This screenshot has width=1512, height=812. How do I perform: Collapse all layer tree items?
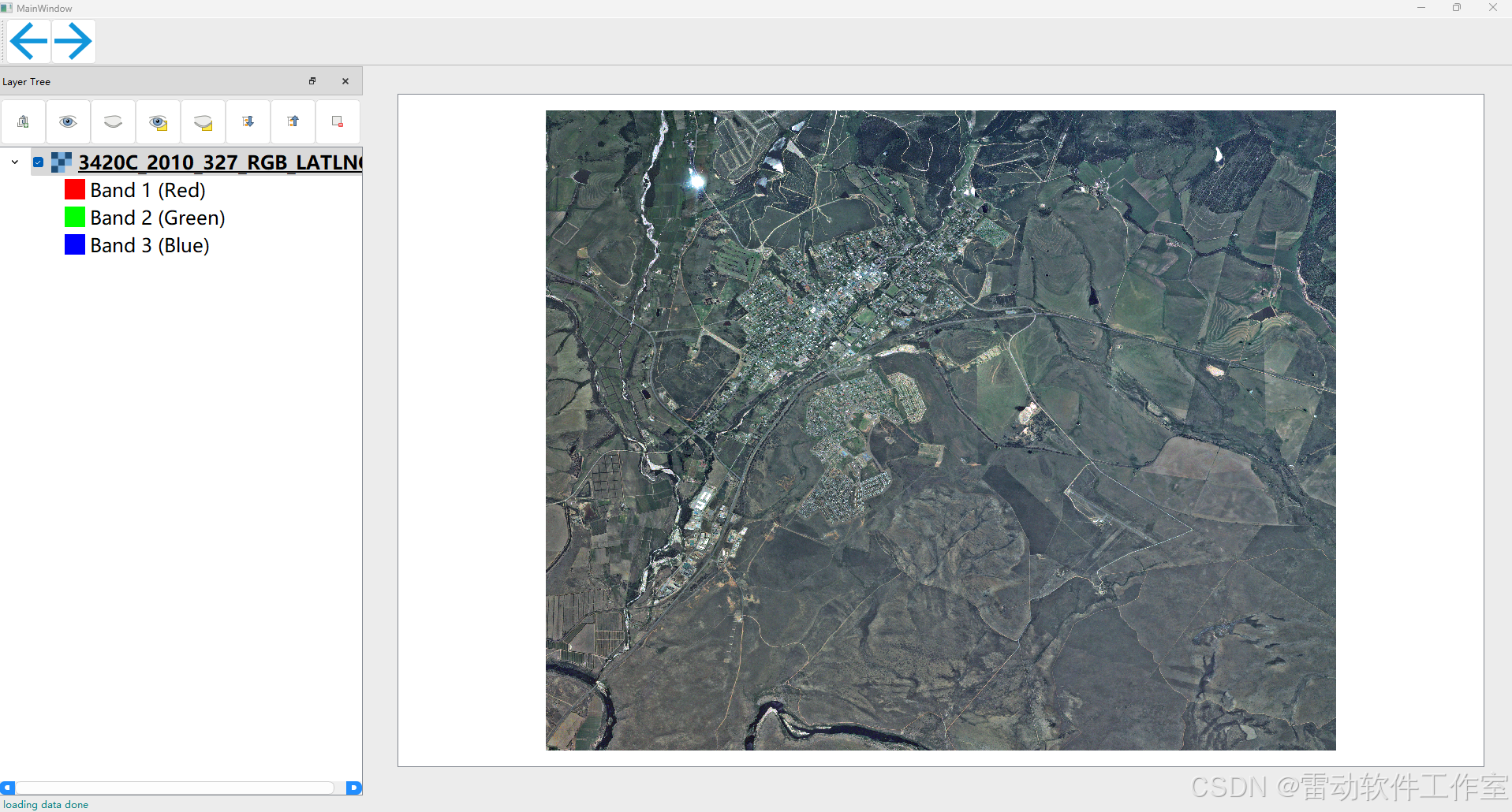coord(293,121)
